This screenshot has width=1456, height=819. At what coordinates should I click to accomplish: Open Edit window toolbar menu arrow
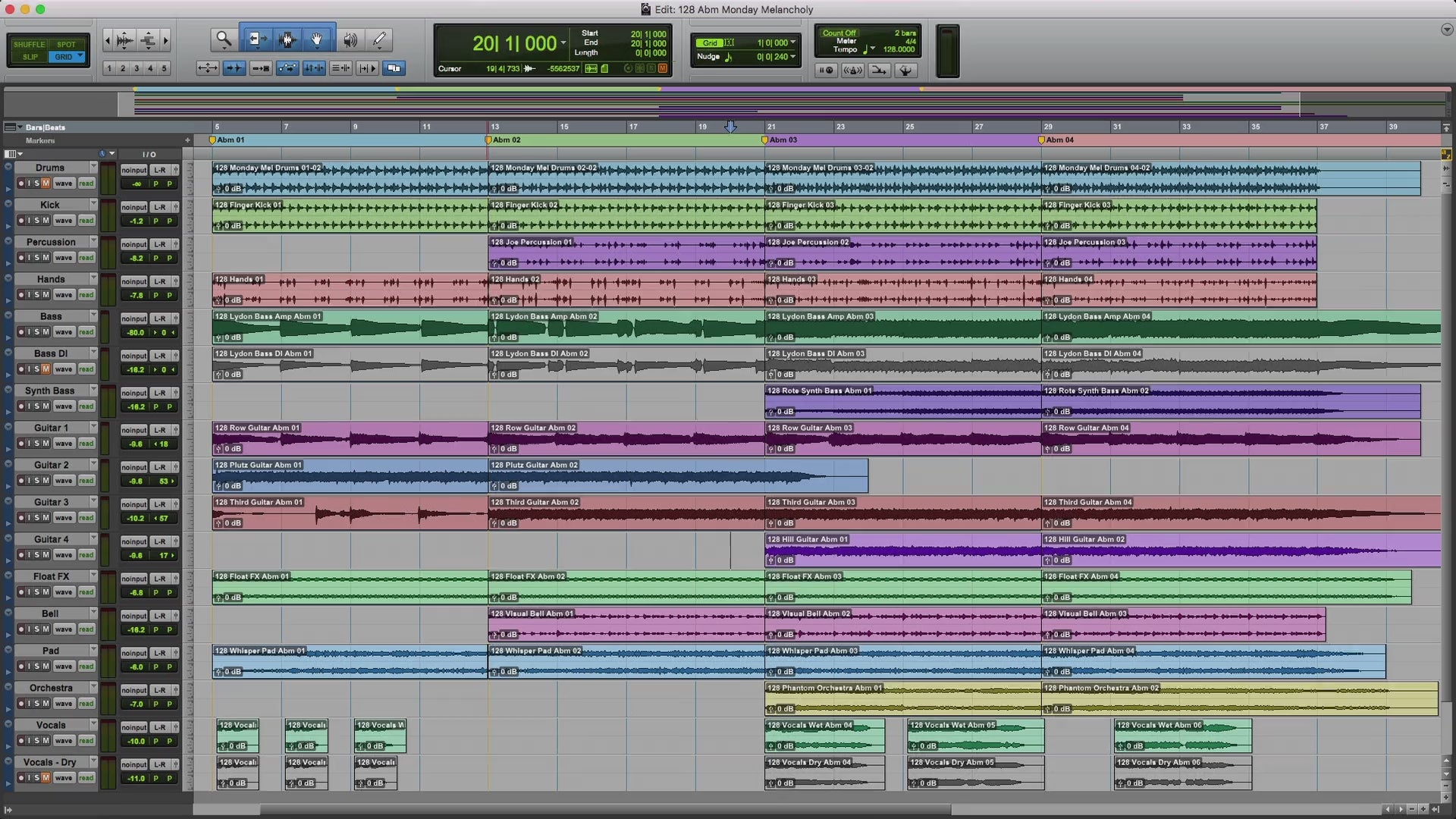[x=1446, y=30]
